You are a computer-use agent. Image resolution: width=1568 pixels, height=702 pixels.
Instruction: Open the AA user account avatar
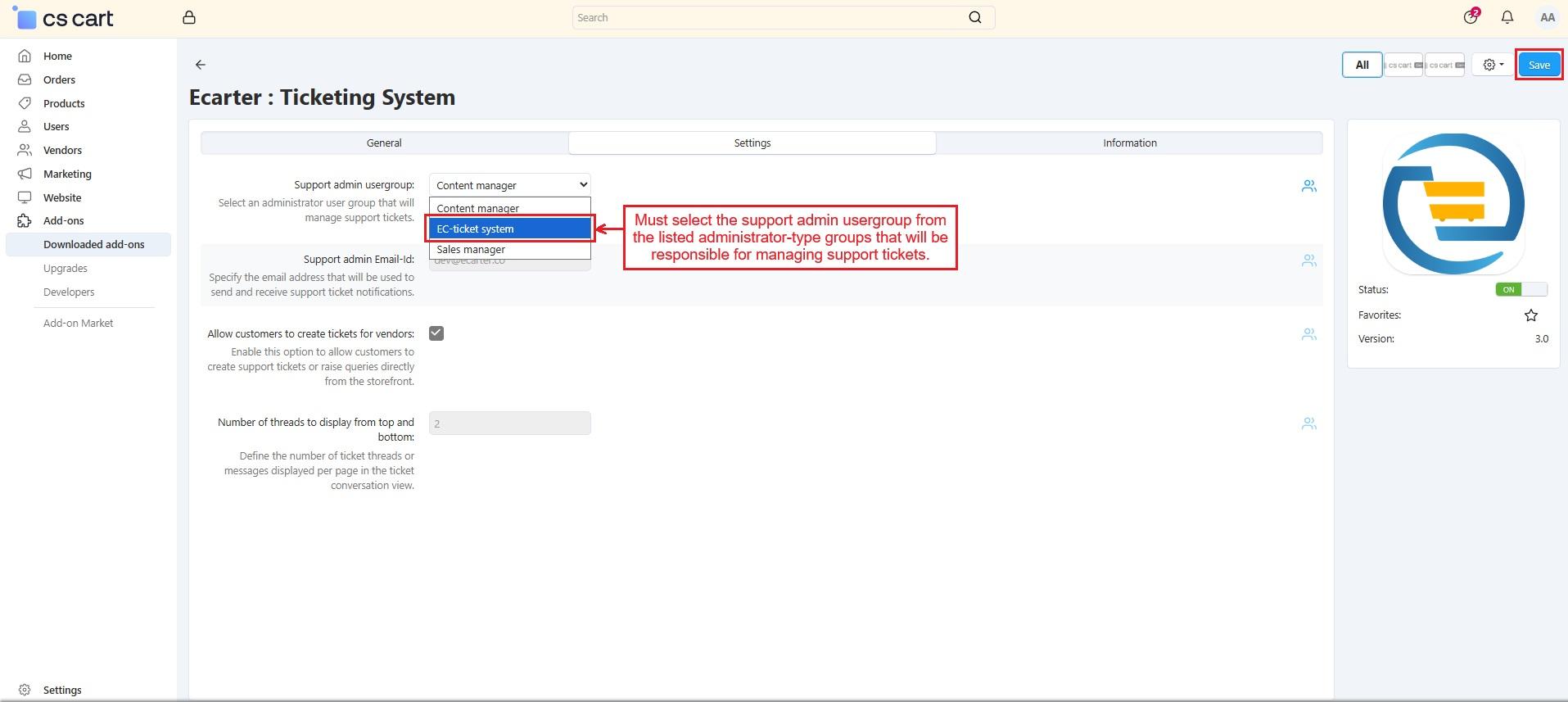(1547, 17)
